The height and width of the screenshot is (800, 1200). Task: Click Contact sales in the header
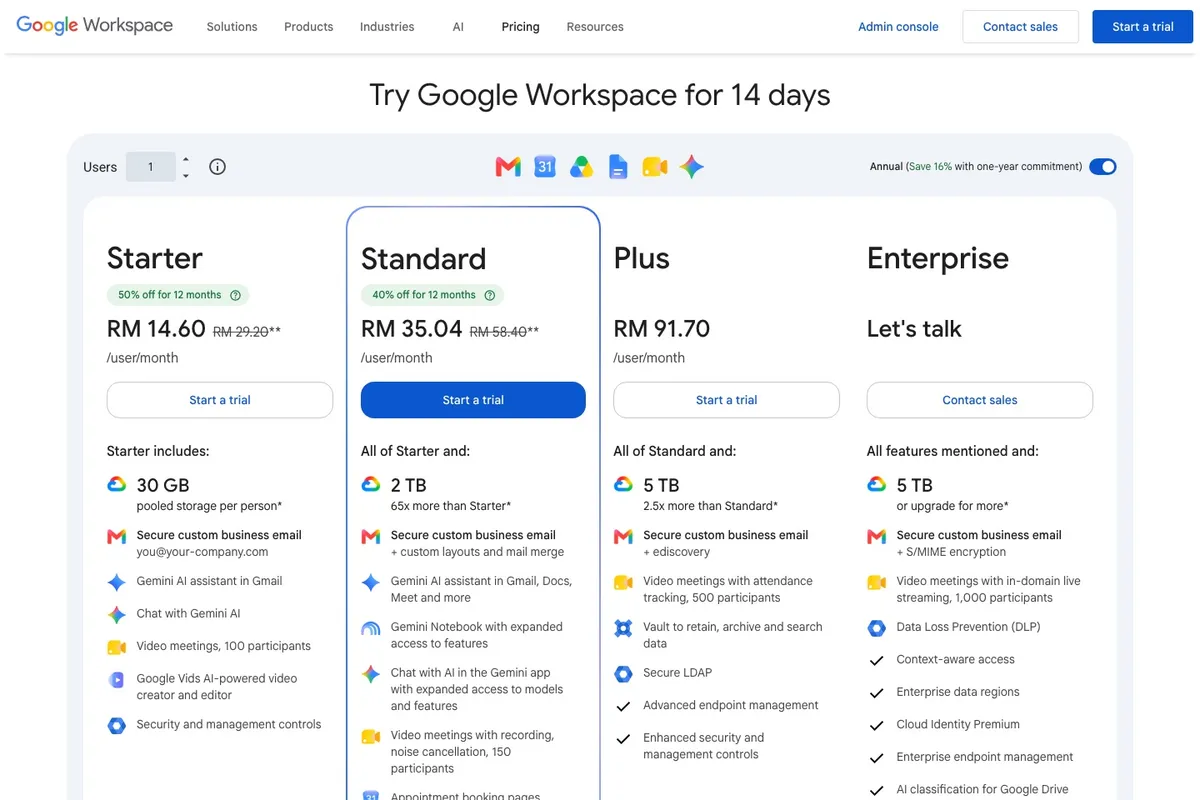(x=1020, y=27)
